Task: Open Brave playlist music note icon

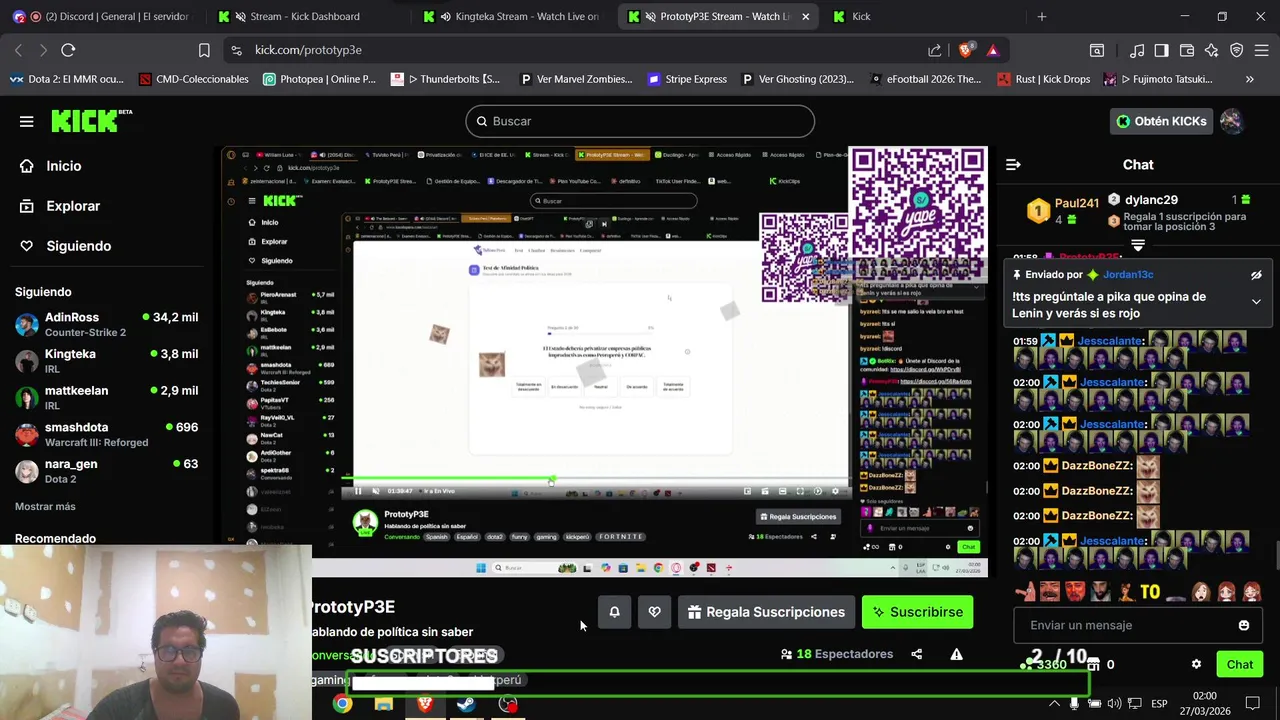Action: (x=1137, y=50)
